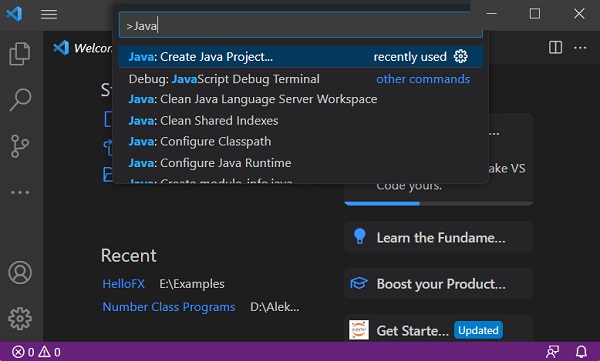Open recent Number Class Programs folder
The image size is (600, 361).
[169, 307]
